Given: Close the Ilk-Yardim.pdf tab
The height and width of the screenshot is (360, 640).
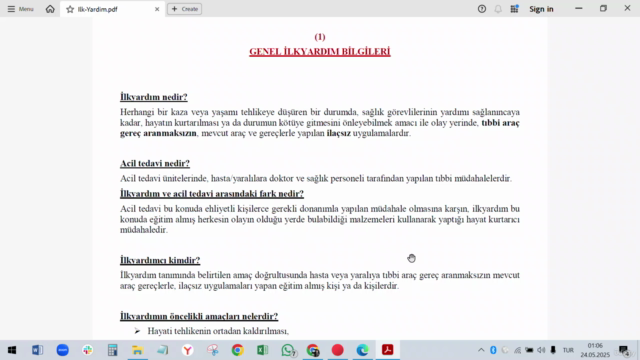Looking at the screenshot, I should pos(157,9).
